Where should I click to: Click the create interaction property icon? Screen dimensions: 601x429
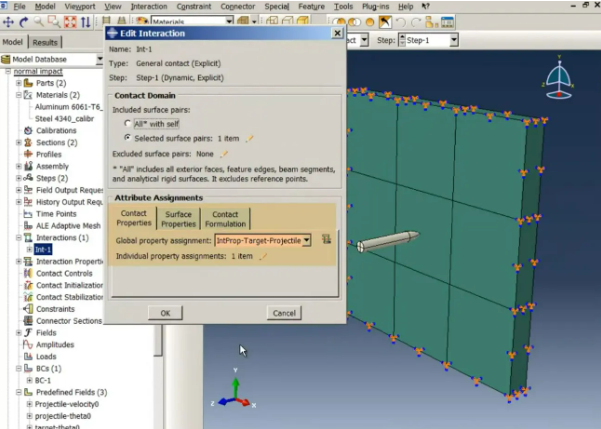pyautogui.click(x=326, y=240)
